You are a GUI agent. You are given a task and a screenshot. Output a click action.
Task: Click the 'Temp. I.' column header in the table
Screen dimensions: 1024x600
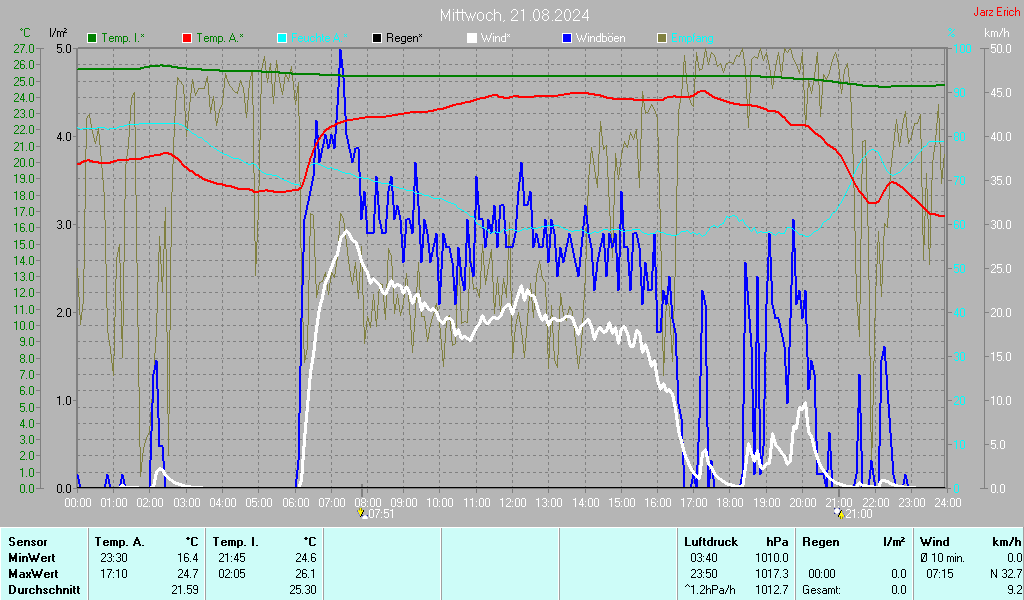235,542
